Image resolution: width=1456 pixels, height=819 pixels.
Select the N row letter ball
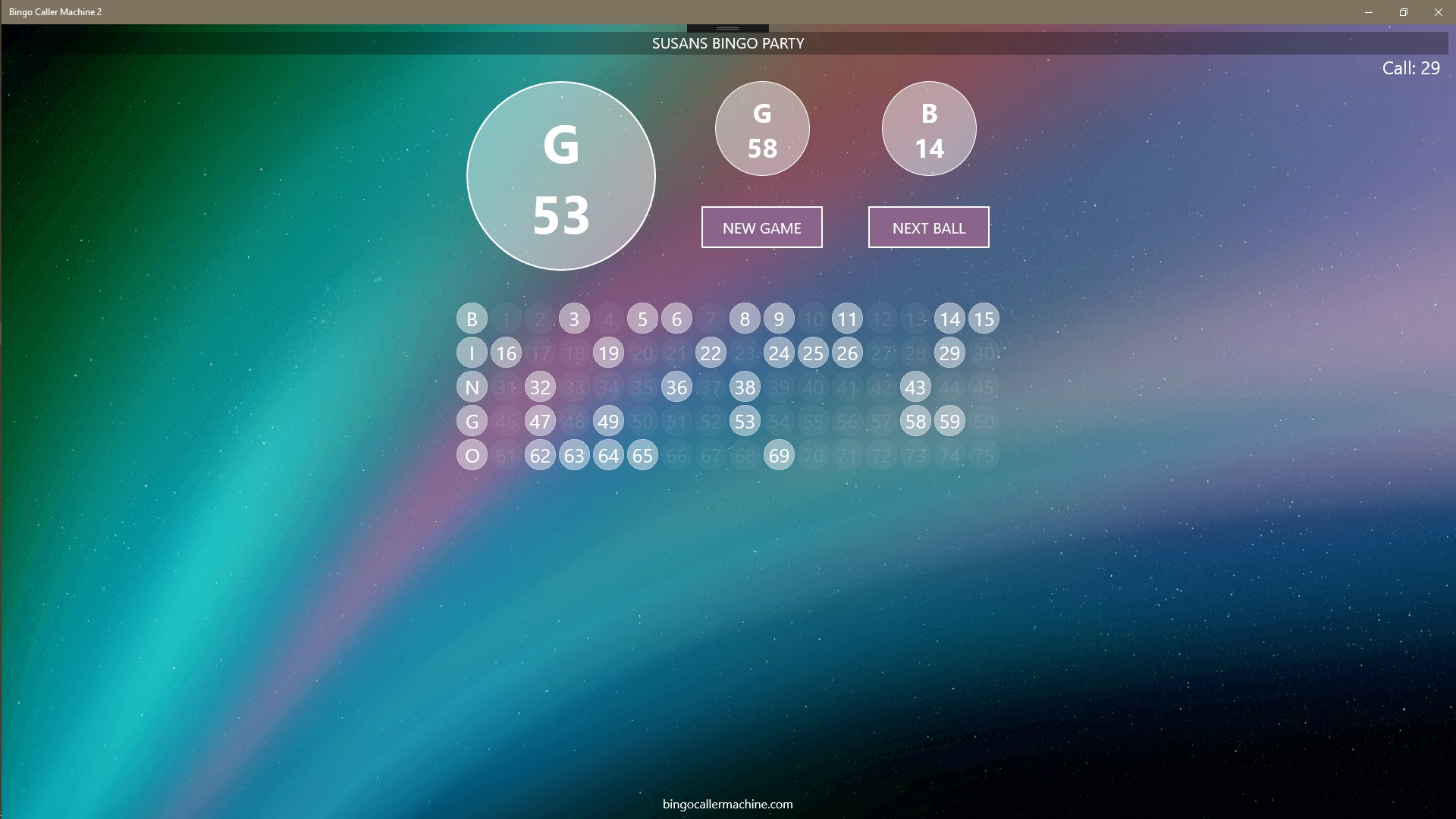[472, 388]
